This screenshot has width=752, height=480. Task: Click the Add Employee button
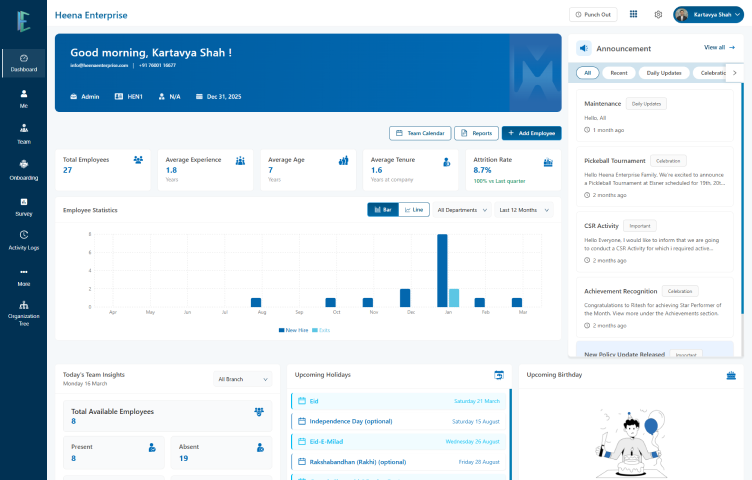532,133
